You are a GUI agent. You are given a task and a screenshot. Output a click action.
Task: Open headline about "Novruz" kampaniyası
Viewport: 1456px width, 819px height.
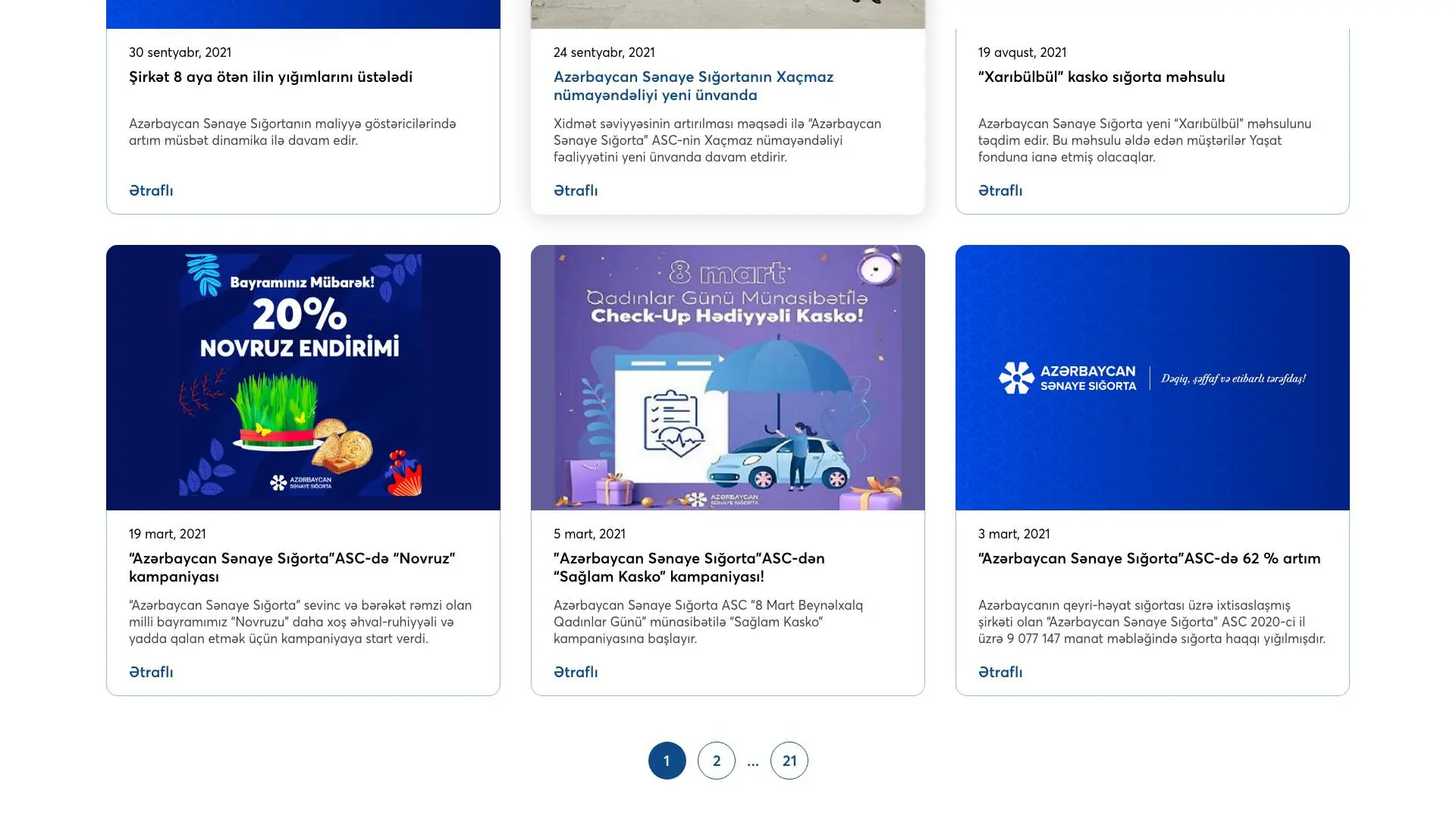[292, 567]
